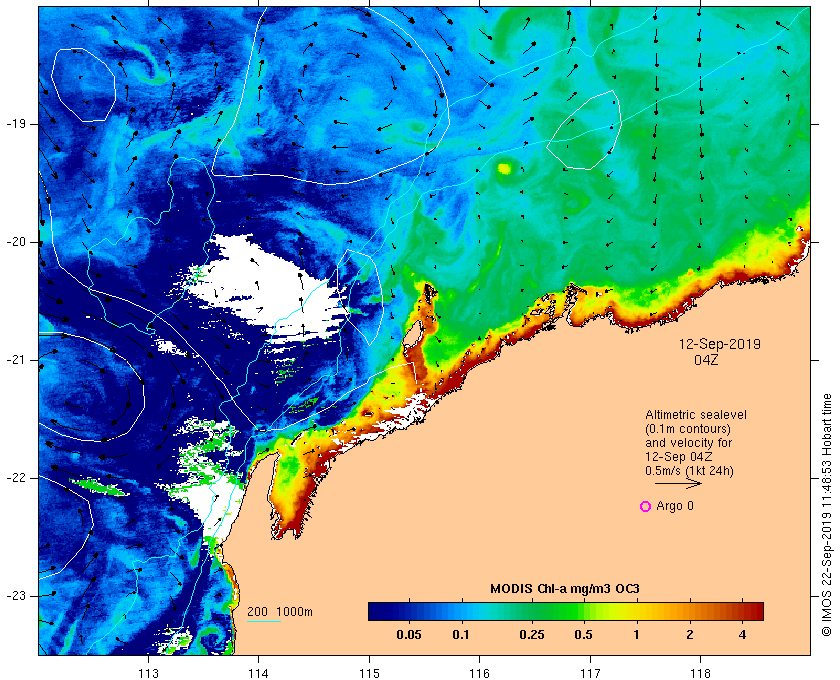This screenshot has width=840, height=680.
Task: Click the '-21' latitude axis label
Action: pyautogui.click(x=16, y=360)
